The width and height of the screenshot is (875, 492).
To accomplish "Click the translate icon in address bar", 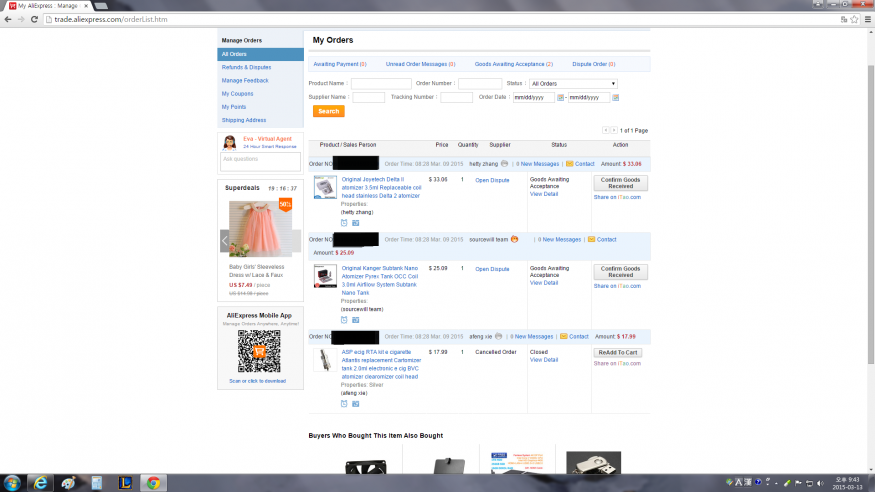I will coord(844,19).
